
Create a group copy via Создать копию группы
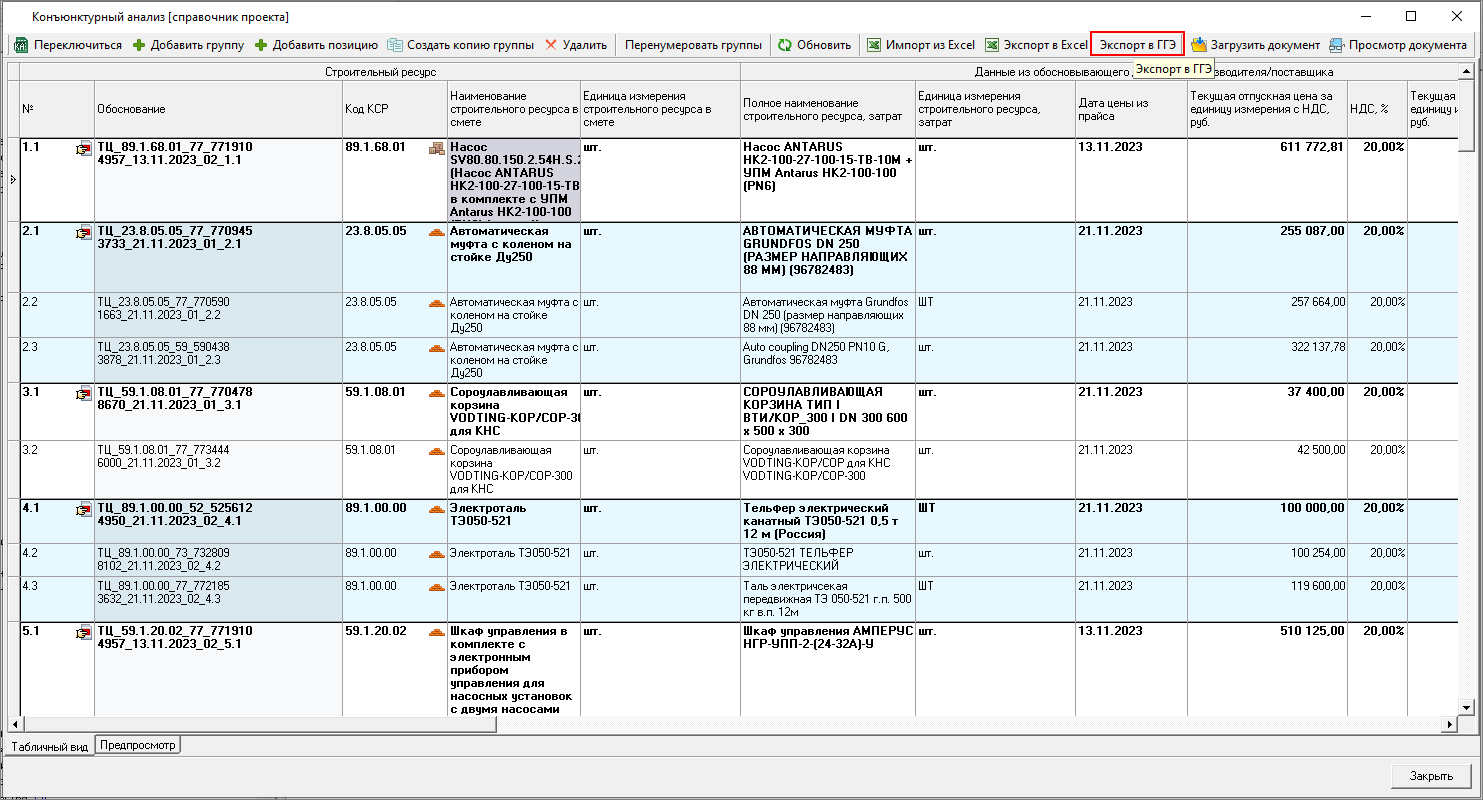(x=460, y=45)
